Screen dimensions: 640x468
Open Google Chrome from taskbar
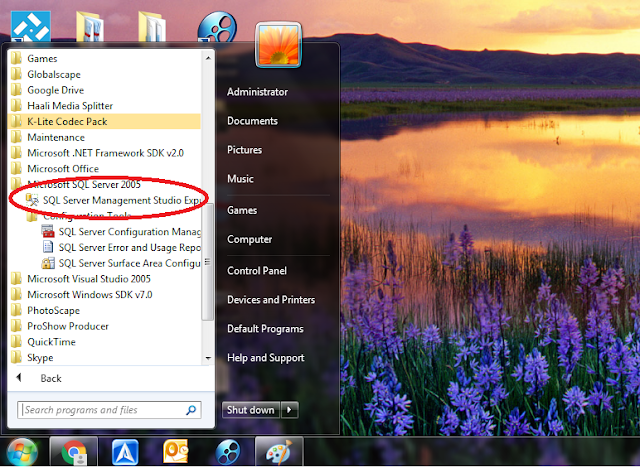tap(74, 452)
